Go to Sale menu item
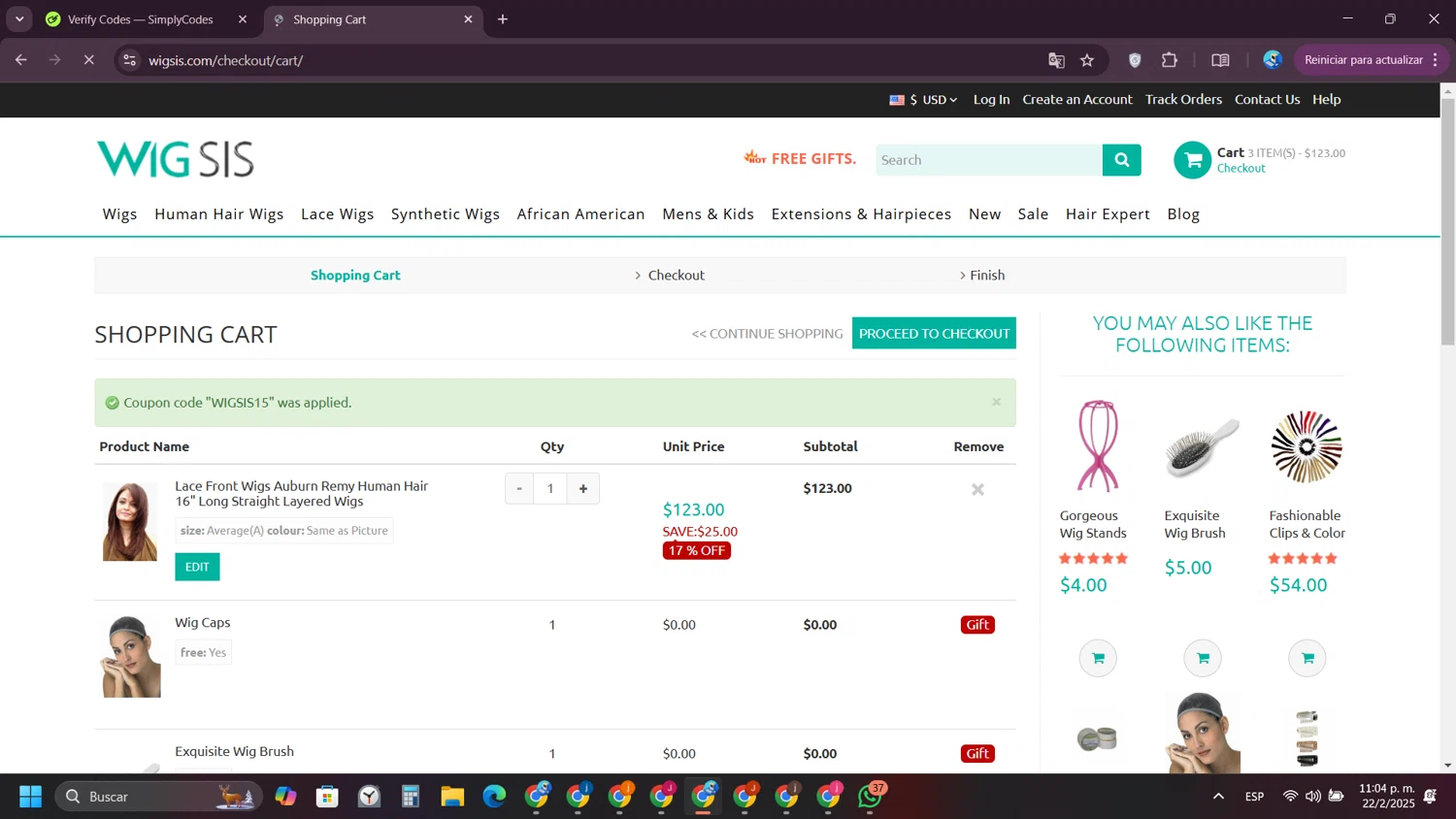The width and height of the screenshot is (1456, 819). pos(1033,214)
